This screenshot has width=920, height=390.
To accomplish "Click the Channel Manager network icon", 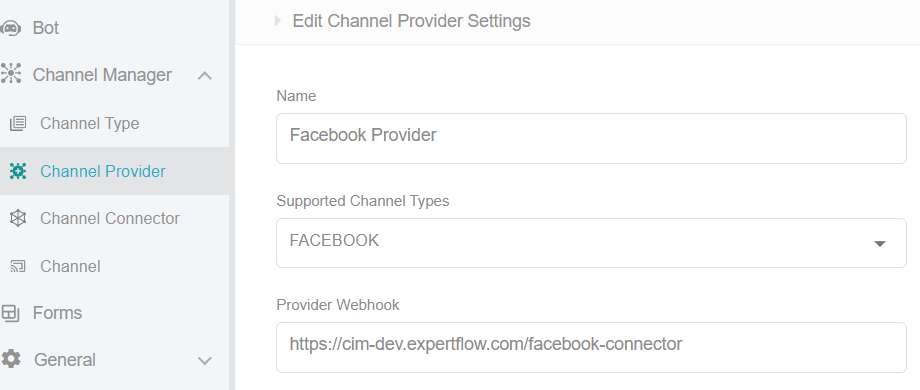I will tap(11, 74).
